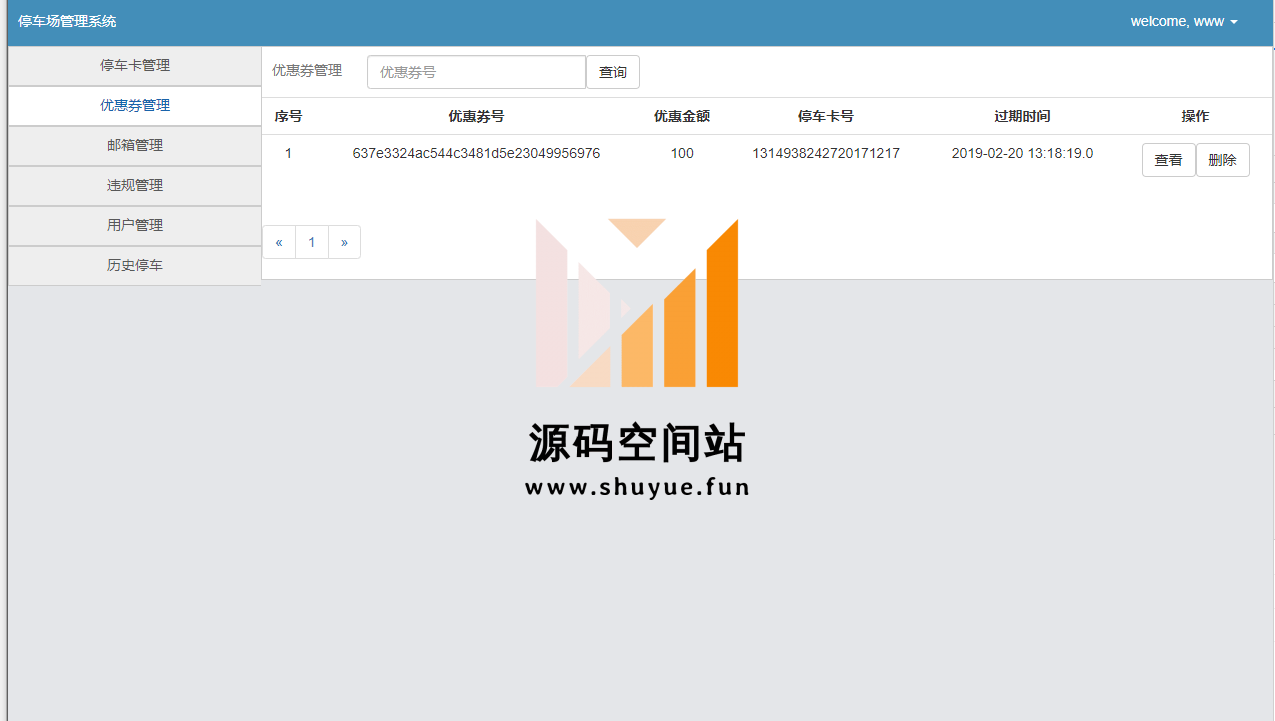The image size is (1275, 721).
Task: Click the 优惠券管理 label beside the search box
Action: 307,71
